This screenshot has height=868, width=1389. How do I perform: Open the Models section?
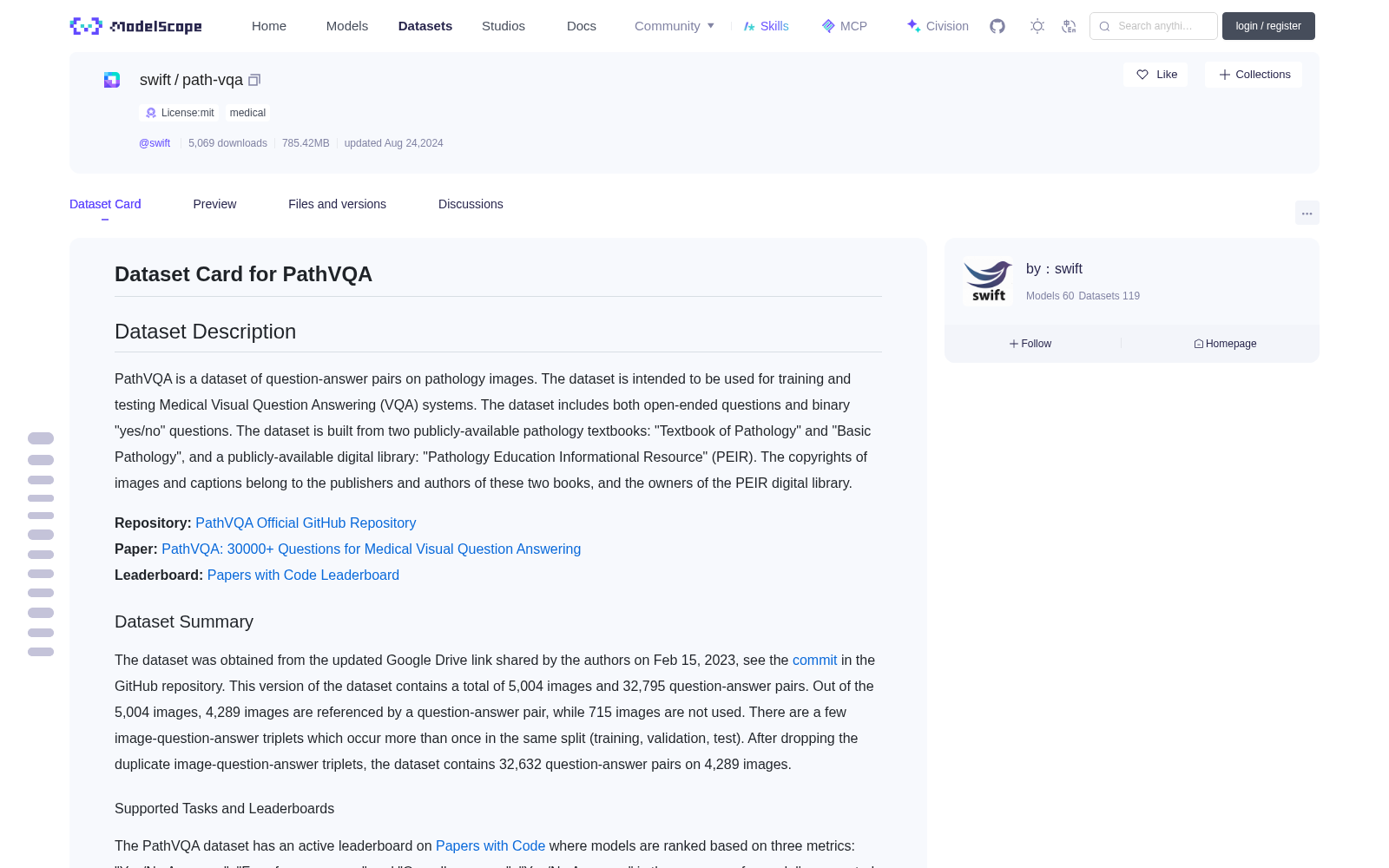click(x=347, y=26)
